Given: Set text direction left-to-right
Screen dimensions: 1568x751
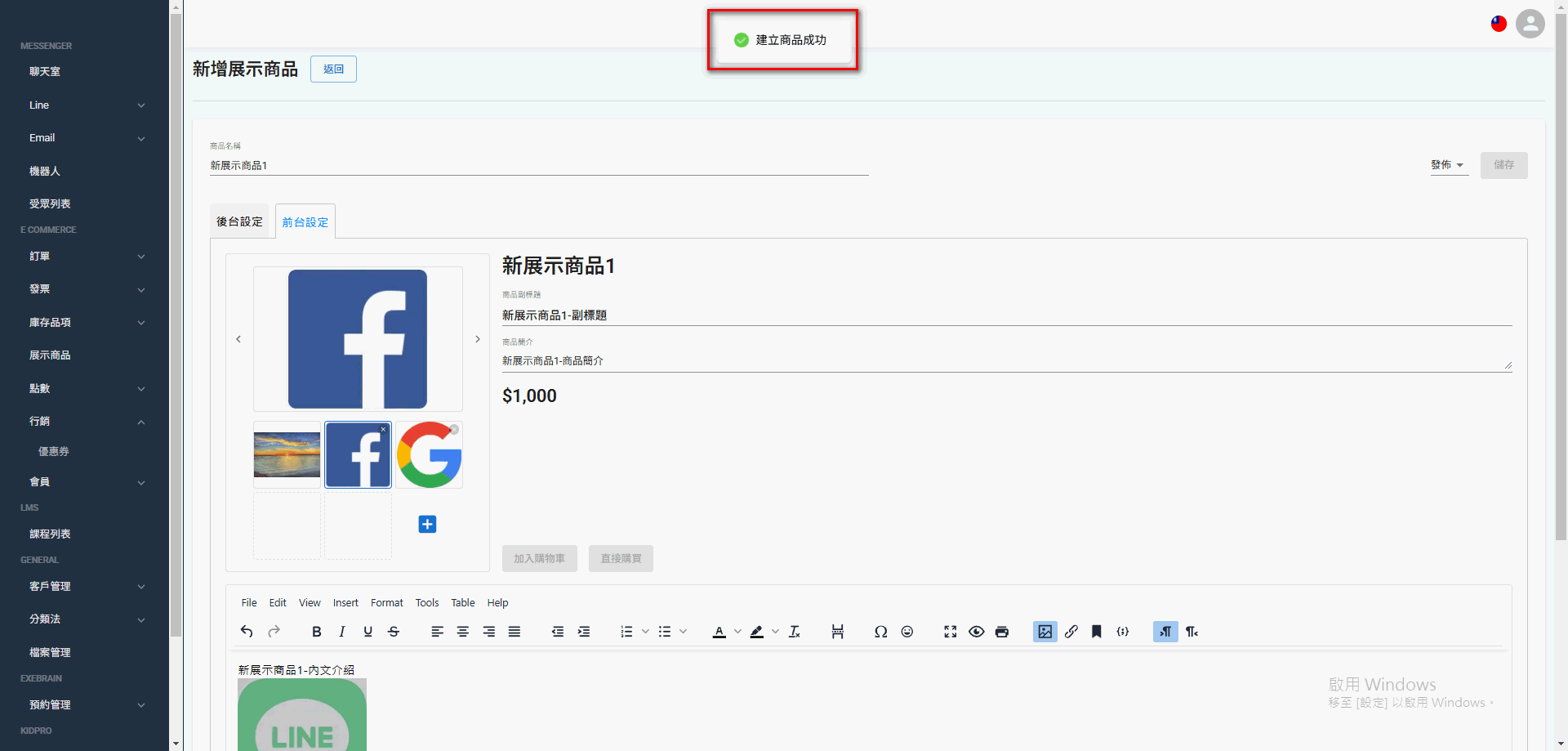Looking at the screenshot, I should [1165, 632].
